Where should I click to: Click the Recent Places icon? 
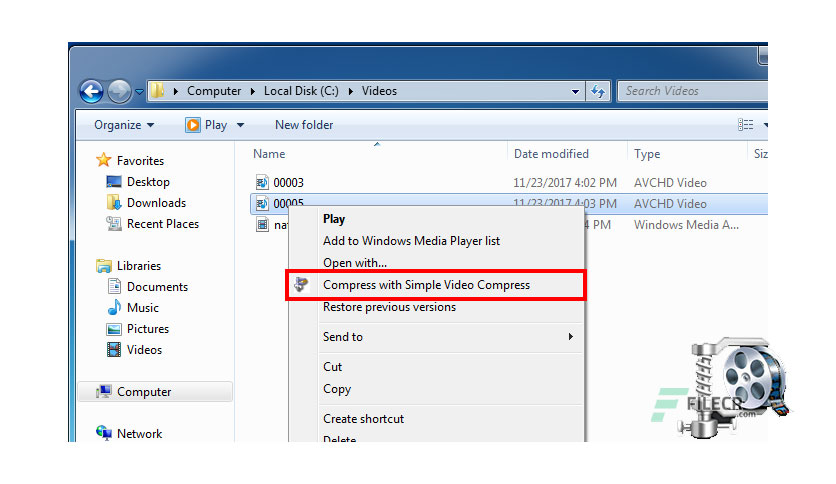(114, 224)
